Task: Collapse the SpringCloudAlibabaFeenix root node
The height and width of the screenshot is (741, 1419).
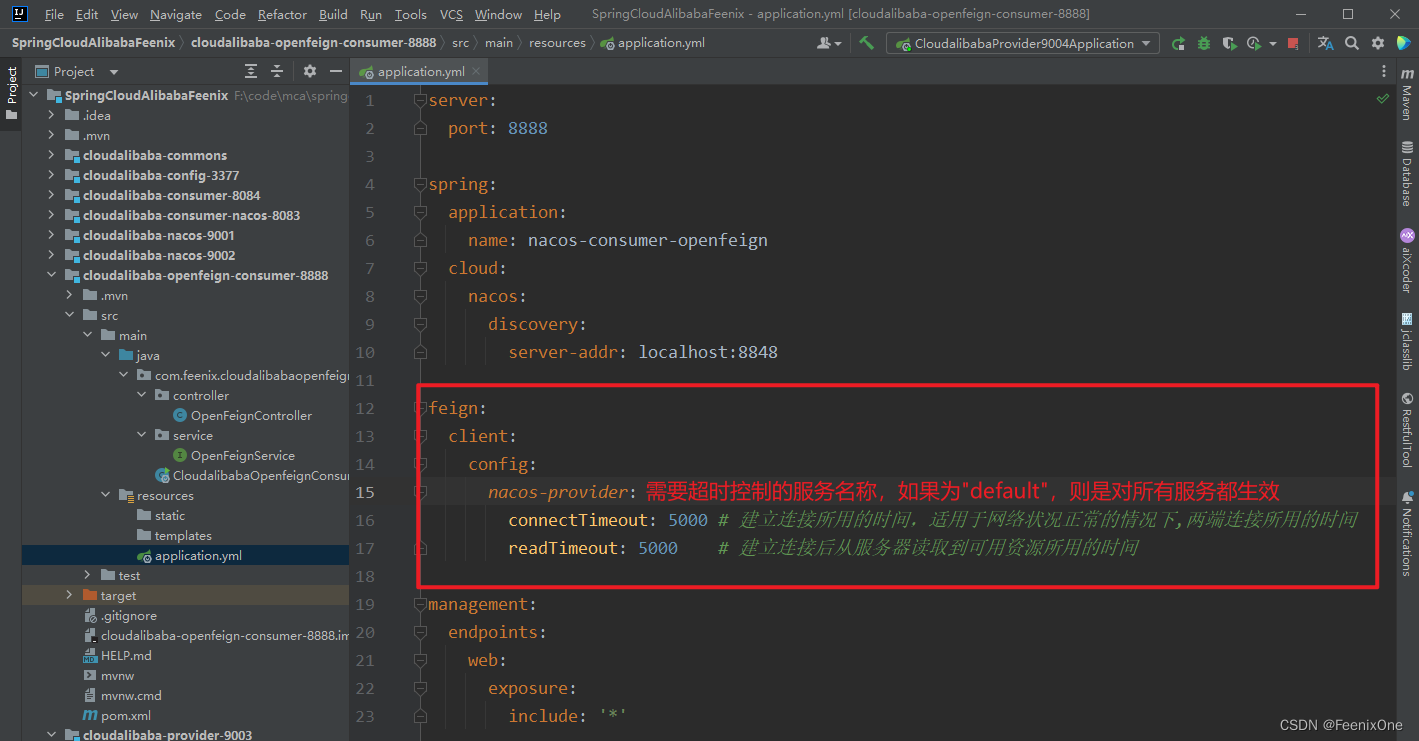Action: 34,95
